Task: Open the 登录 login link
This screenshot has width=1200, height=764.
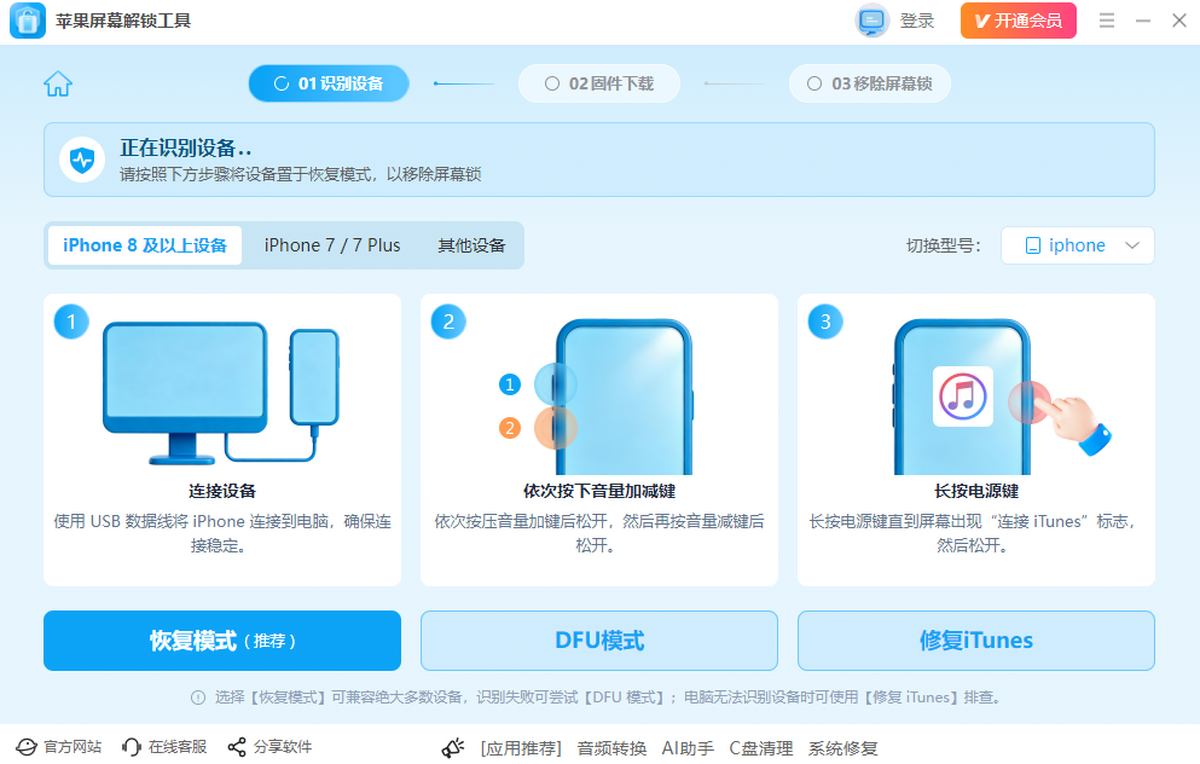Action: click(x=917, y=21)
